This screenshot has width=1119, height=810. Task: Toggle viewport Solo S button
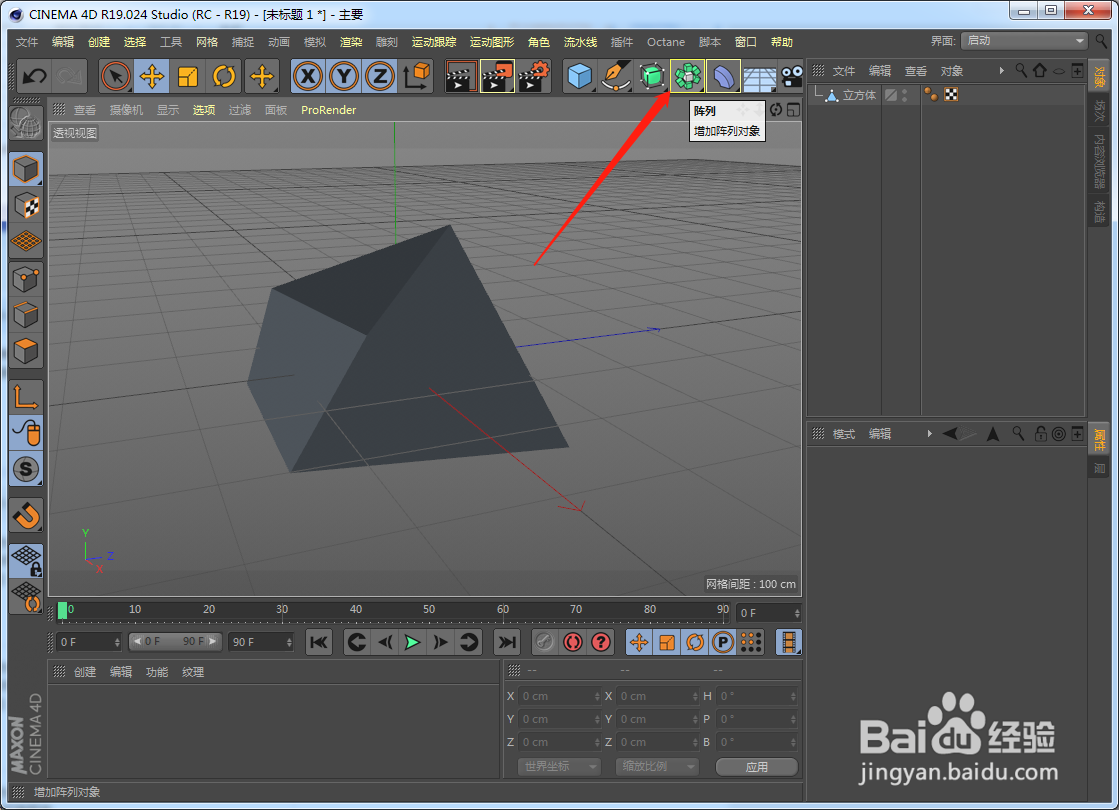coord(26,469)
